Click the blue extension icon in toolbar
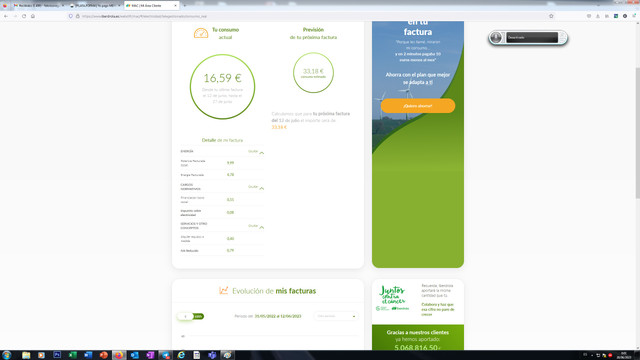640x360 pixels. pos(616,16)
